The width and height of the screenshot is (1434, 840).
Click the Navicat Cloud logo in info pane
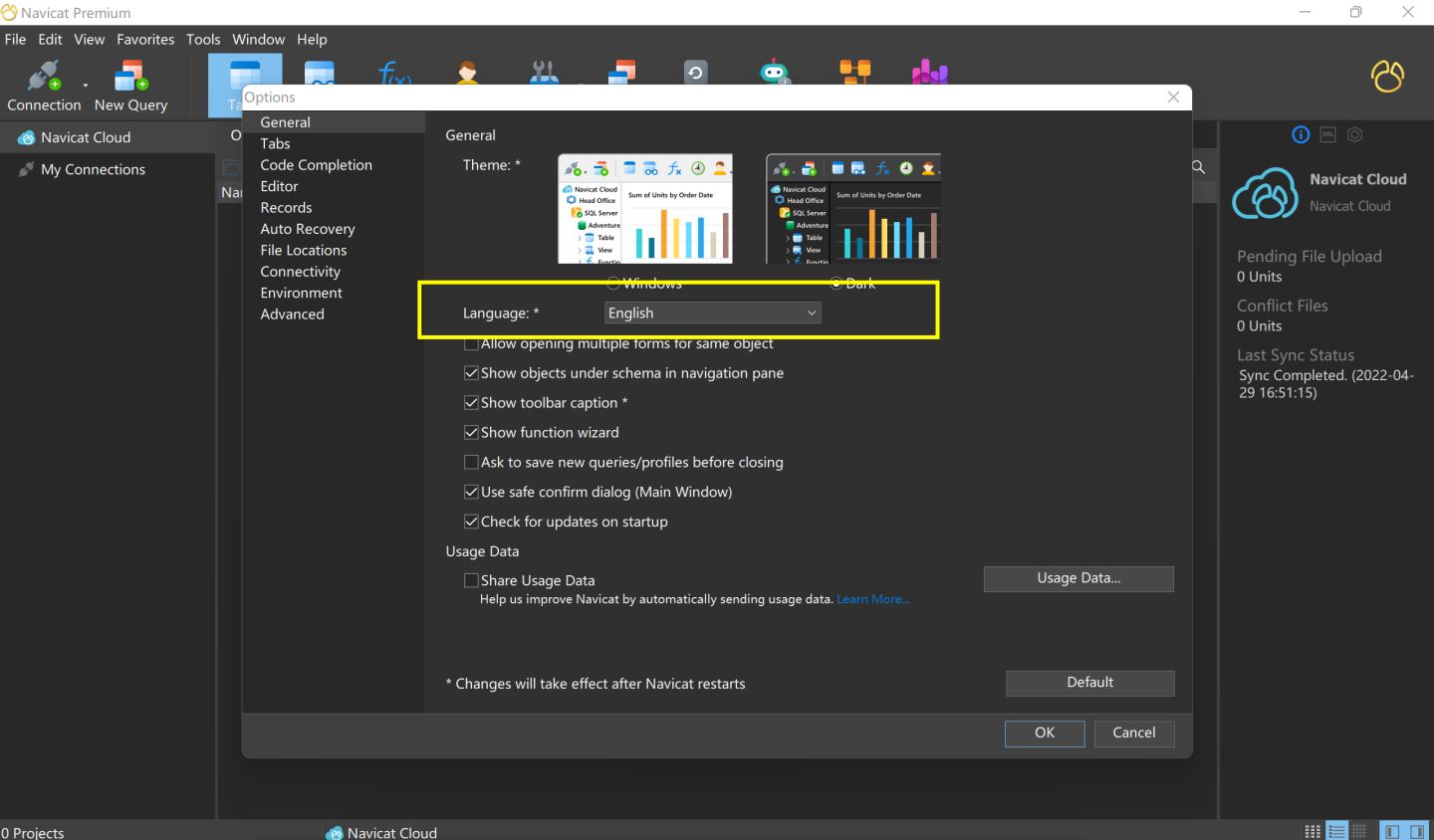coord(1265,192)
